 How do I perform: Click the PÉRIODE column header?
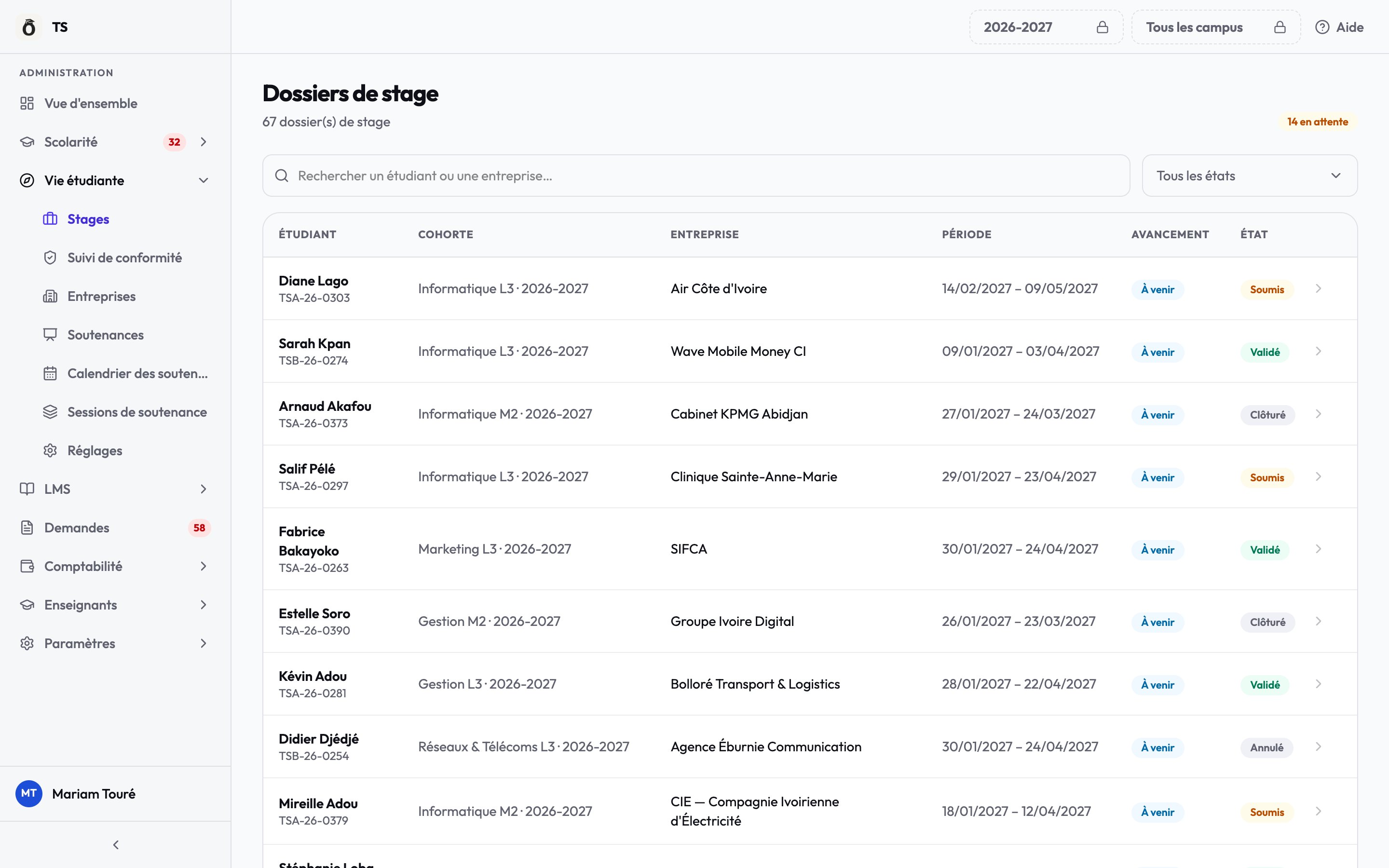[x=967, y=234]
